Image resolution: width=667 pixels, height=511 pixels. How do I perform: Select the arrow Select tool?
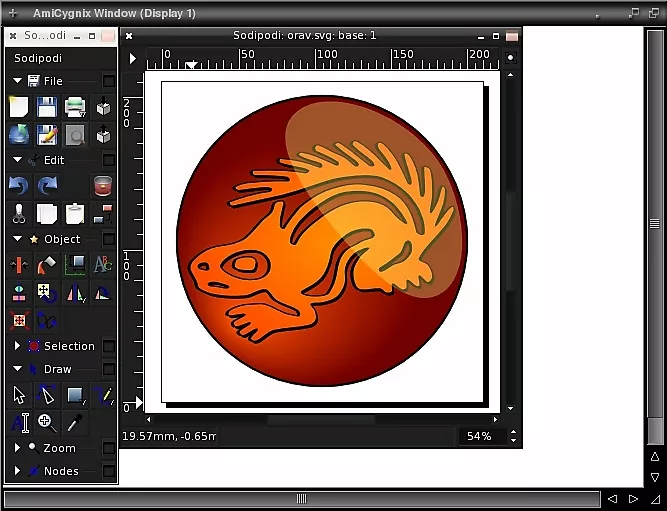pos(18,396)
